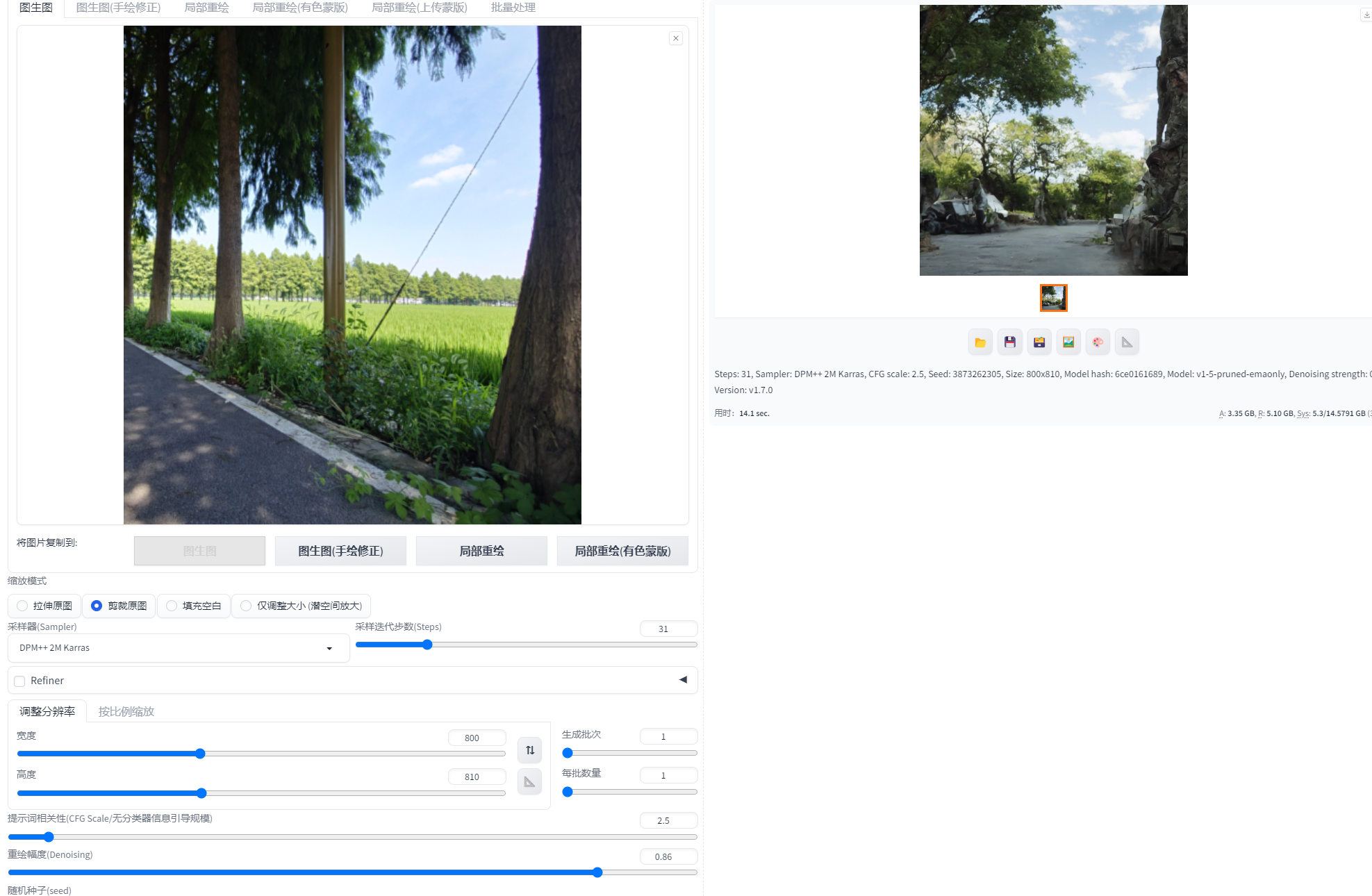Copy image to 图生图(手绘修正) button
The image size is (1372, 896).
pyautogui.click(x=340, y=551)
